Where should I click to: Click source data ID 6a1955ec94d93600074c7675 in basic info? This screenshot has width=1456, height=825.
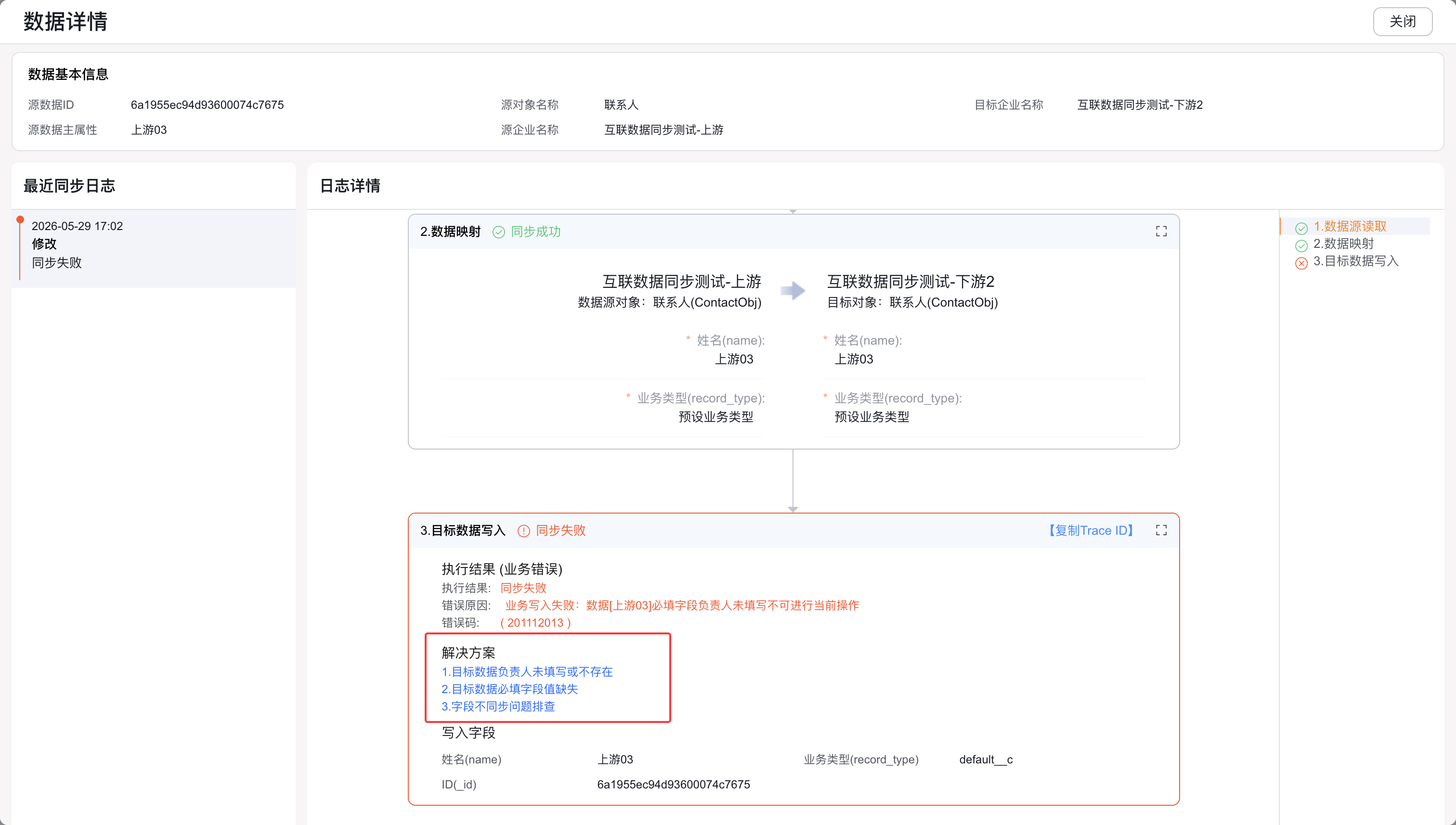[207, 105]
